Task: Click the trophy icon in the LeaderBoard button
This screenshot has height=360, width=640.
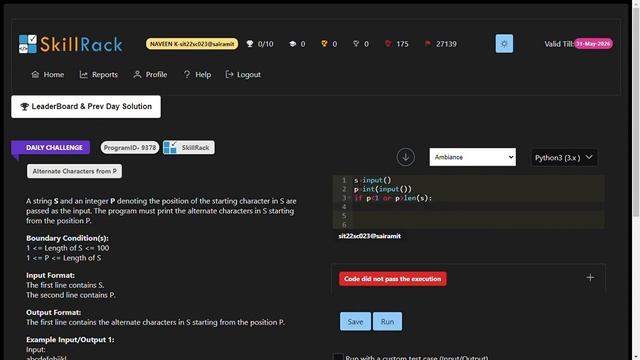Action: coord(24,107)
